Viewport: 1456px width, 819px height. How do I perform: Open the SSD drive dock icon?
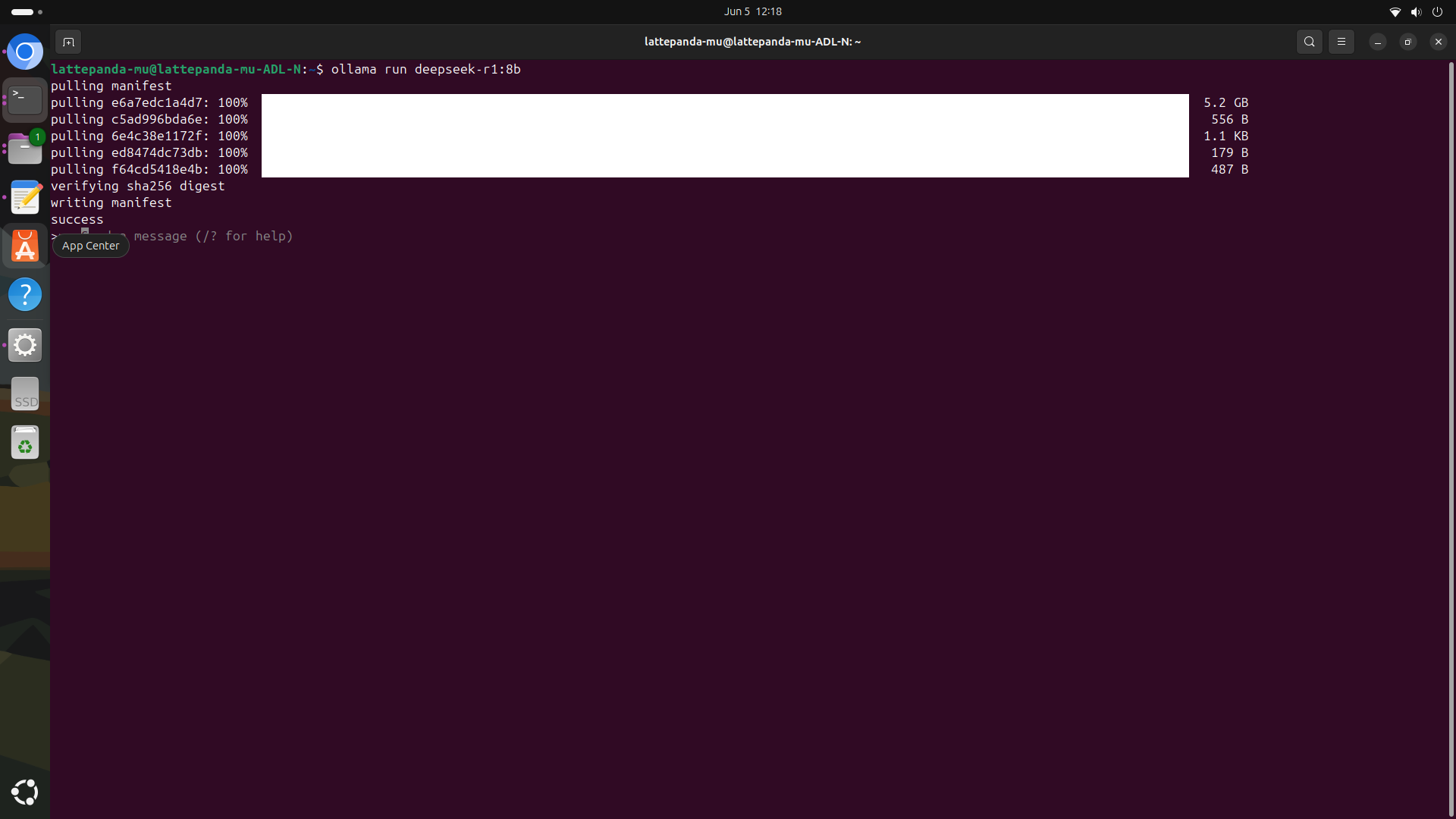[x=25, y=394]
